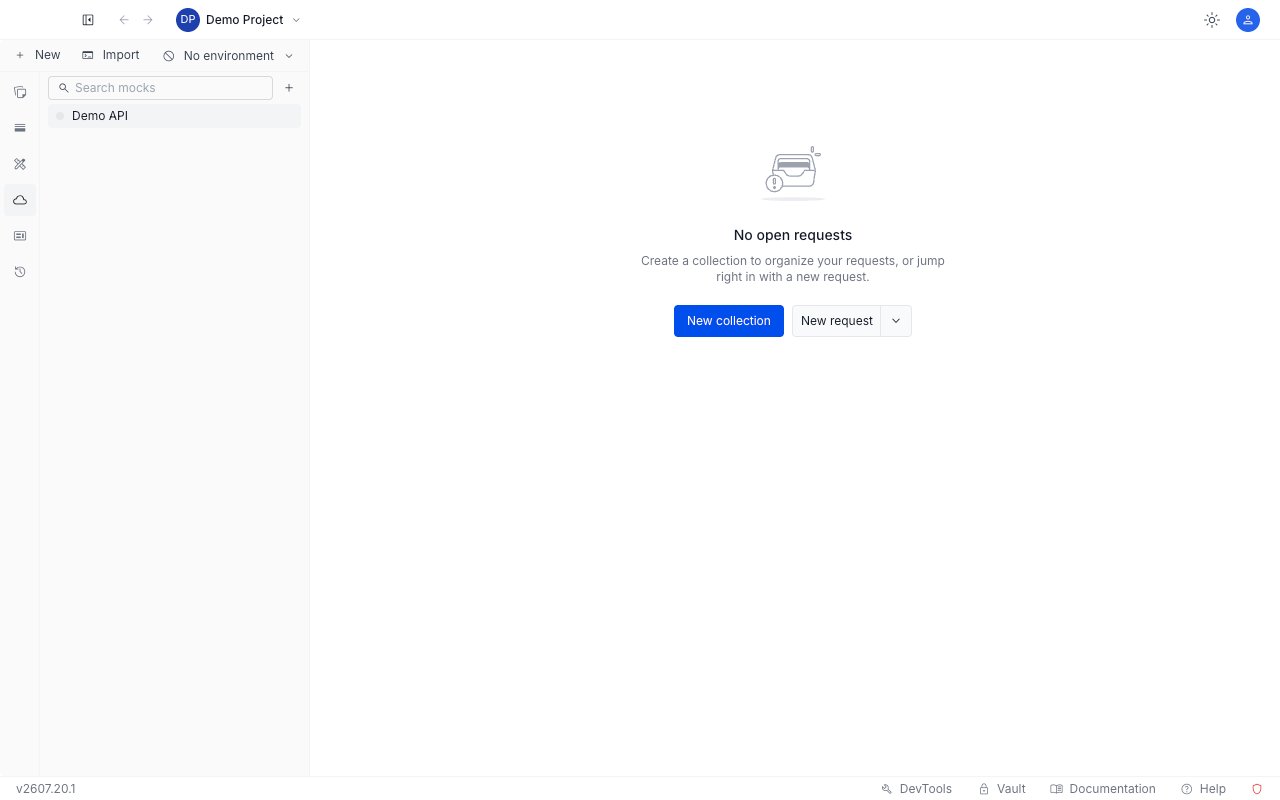
Task: Focus the Search mocks field
Action: pos(160,88)
